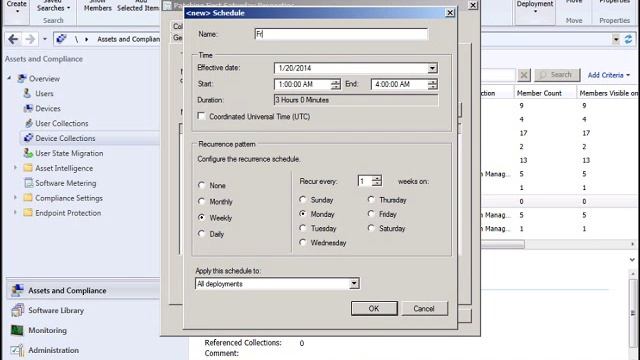Click the User State Migration icon
The image size is (640, 360).
point(28,153)
